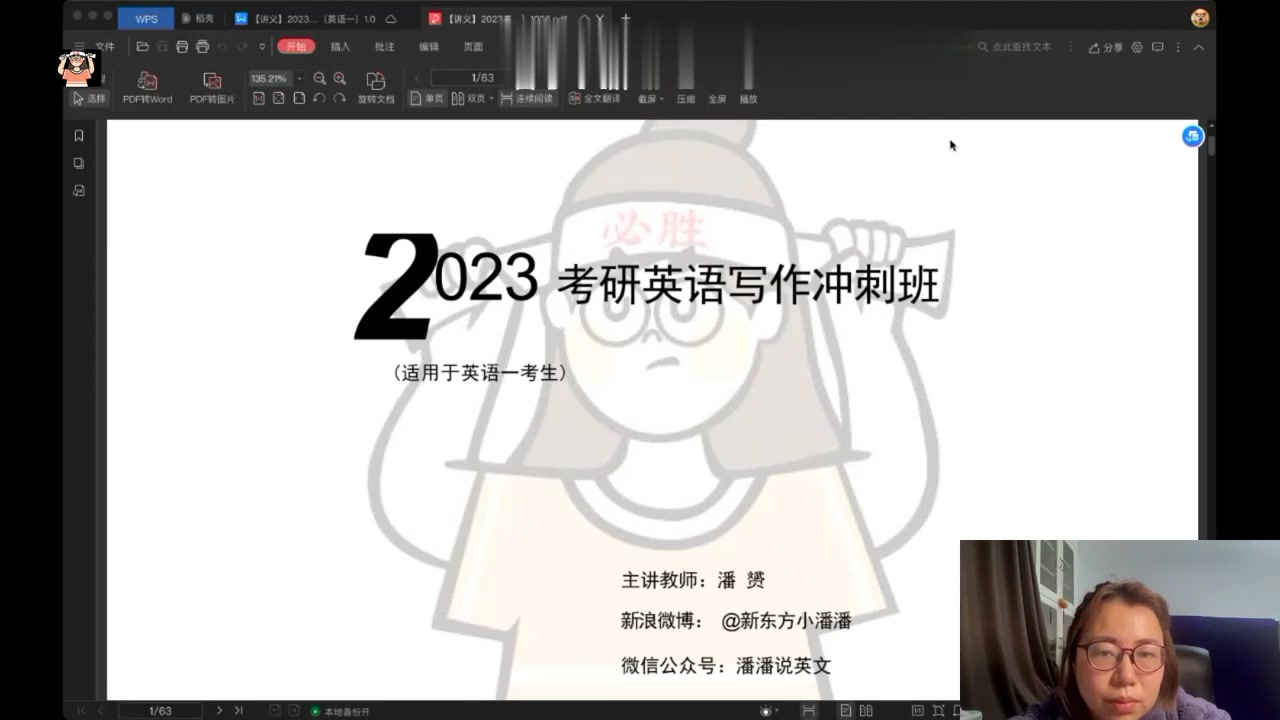Rotate page clockwise with toolbar icon
This screenshot has height=720, width=1280.
(x=340, y=98)
